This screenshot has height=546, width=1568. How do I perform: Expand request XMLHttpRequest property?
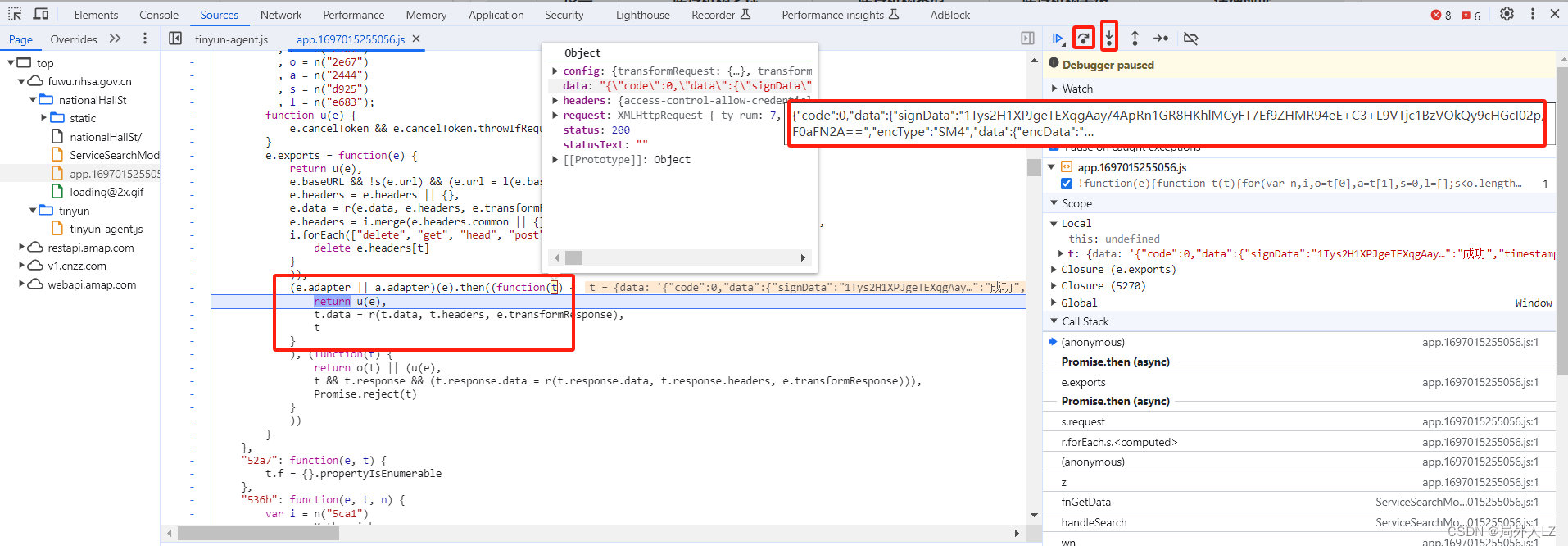(555, 116)
